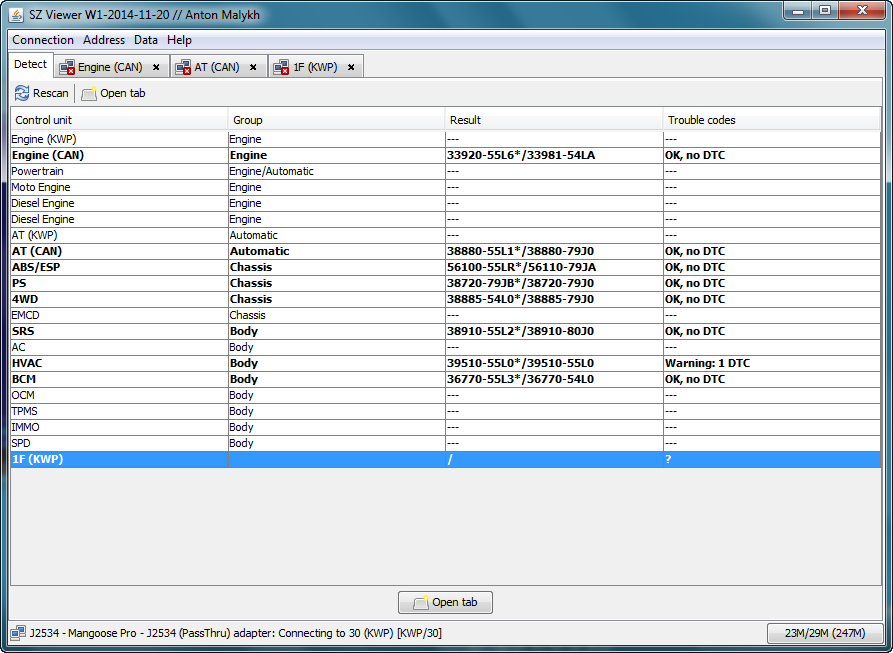
Task: Switch to the Detect tab
Action: [30, 65]
